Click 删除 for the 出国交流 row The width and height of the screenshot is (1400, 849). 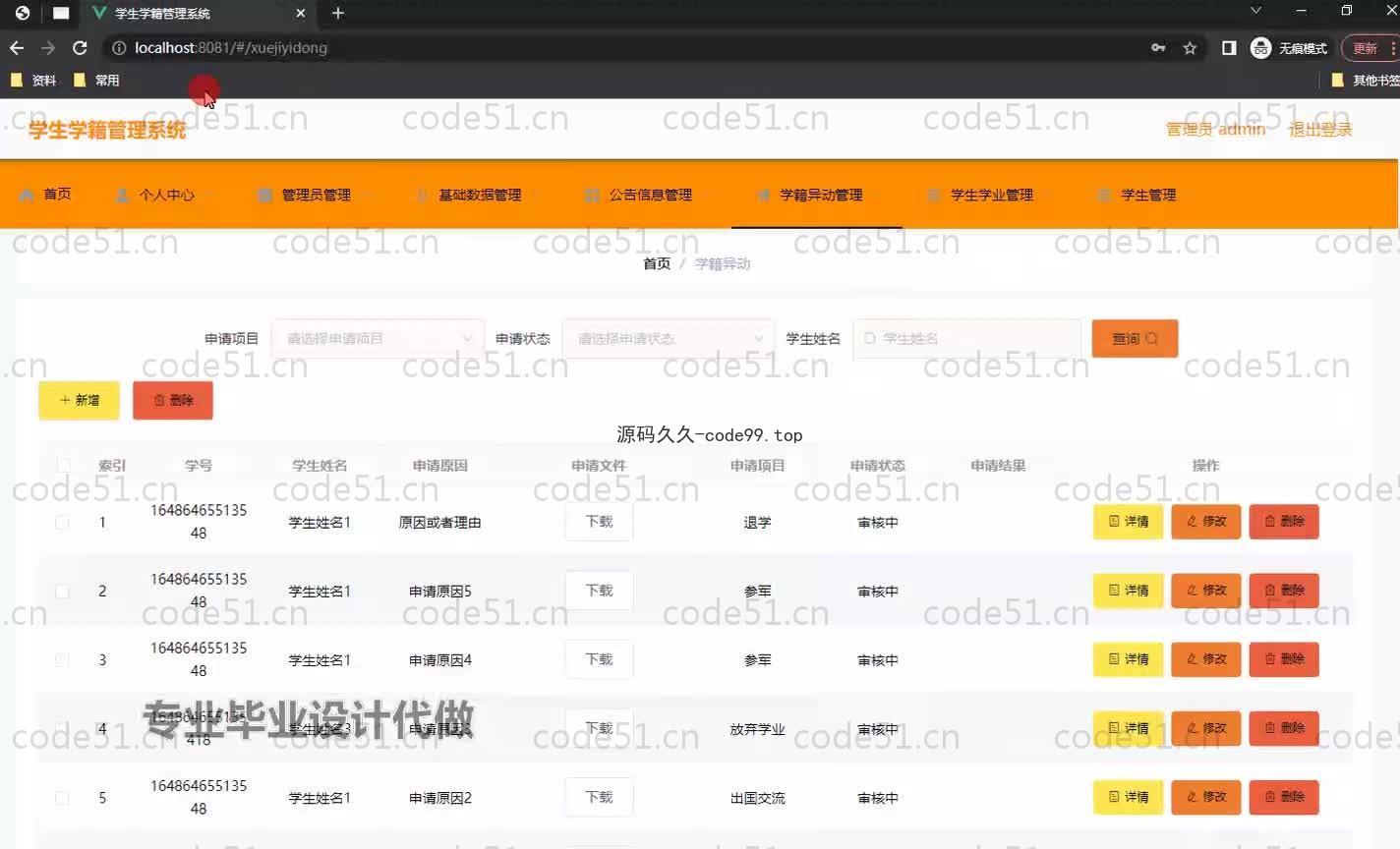[1284, 797]
